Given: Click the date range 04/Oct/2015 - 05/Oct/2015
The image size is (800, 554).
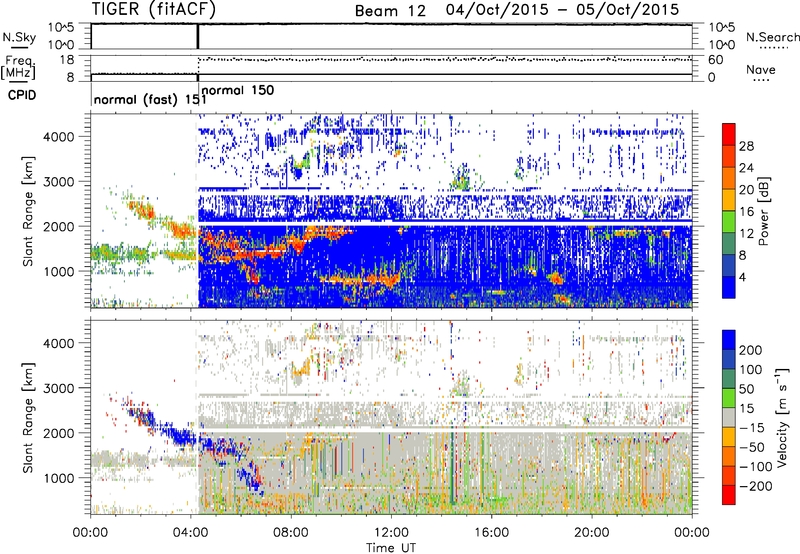Looking at the screenshot, I should pos(562,9).
